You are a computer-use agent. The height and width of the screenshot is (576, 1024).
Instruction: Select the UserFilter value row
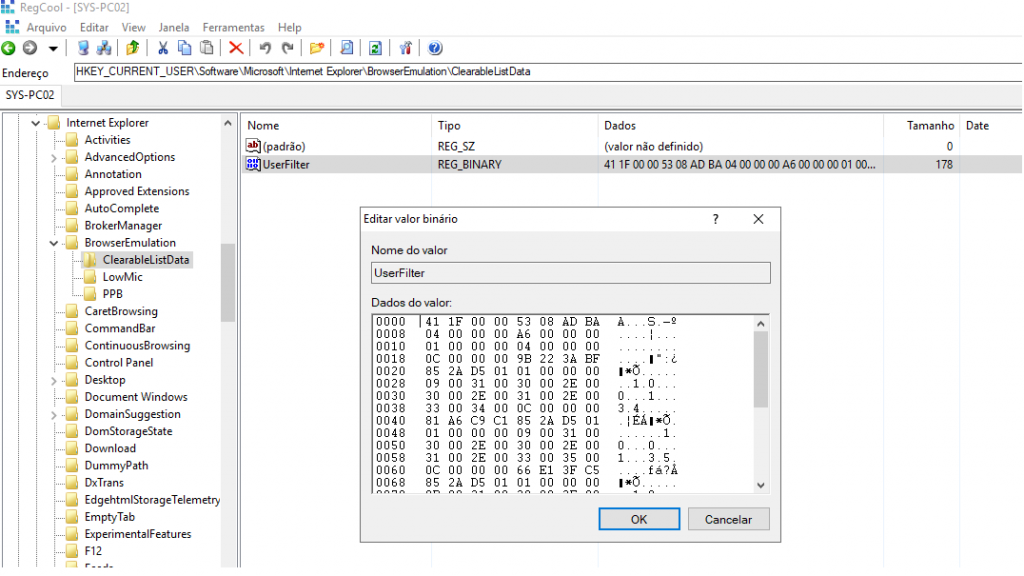pyautogui.click(x=631, y=165)
